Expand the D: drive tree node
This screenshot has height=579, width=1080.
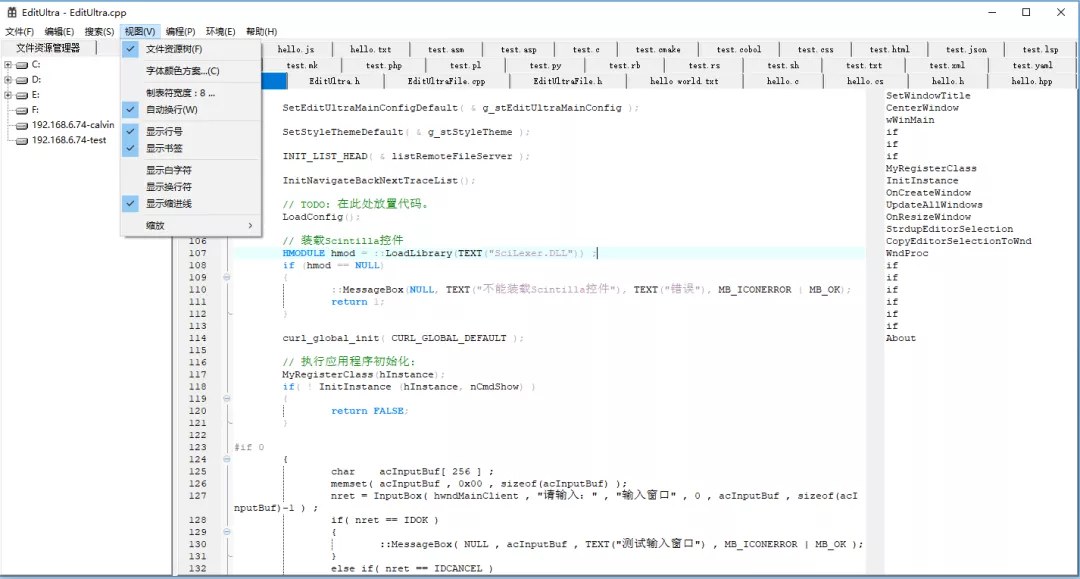[x=8, y=80]
